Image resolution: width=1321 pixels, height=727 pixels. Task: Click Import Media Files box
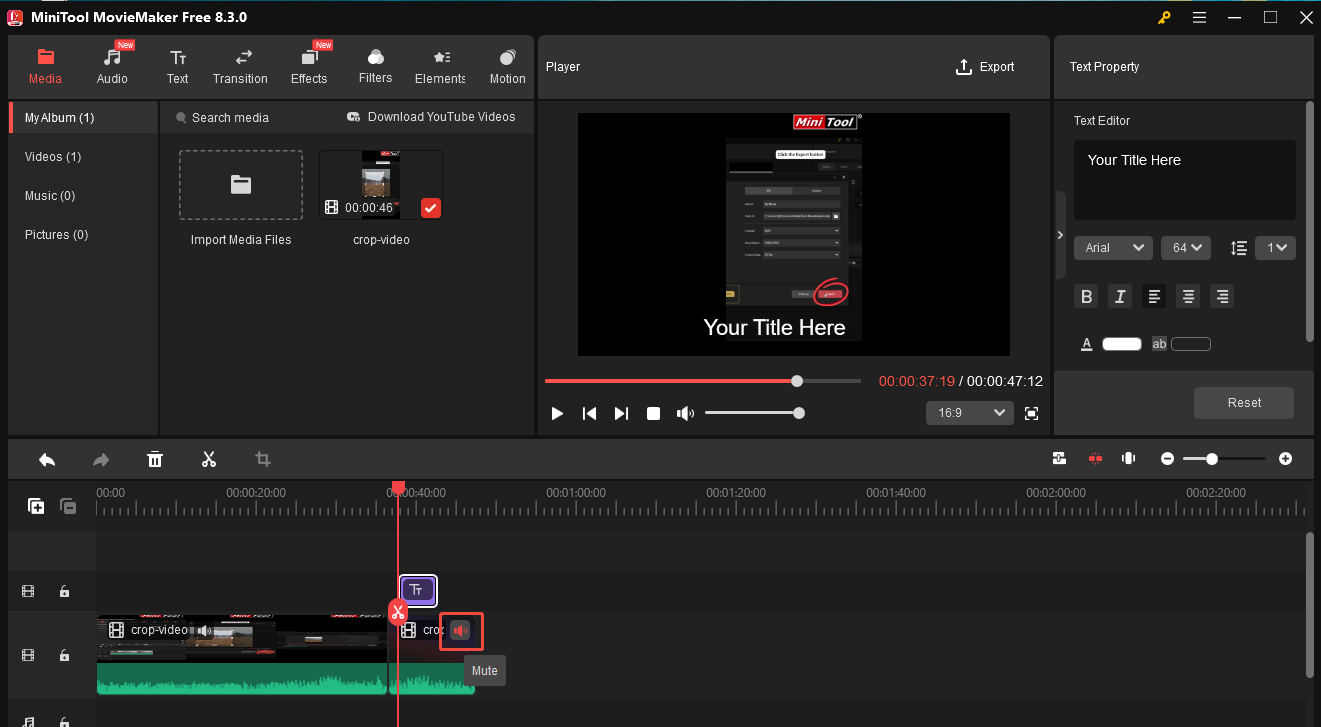tap(241, 185)
